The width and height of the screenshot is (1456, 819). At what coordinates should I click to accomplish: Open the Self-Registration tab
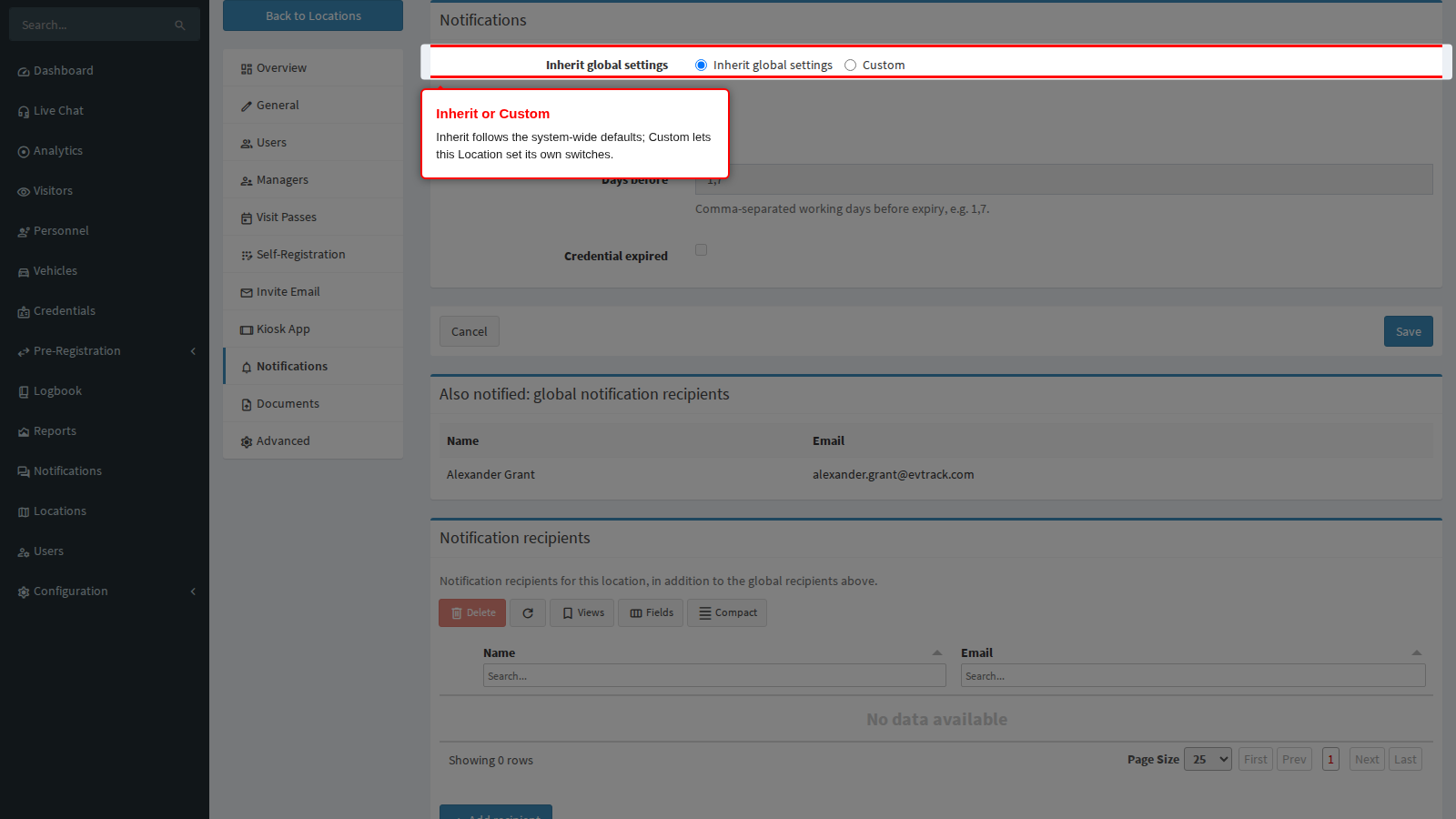pos(313,255)
